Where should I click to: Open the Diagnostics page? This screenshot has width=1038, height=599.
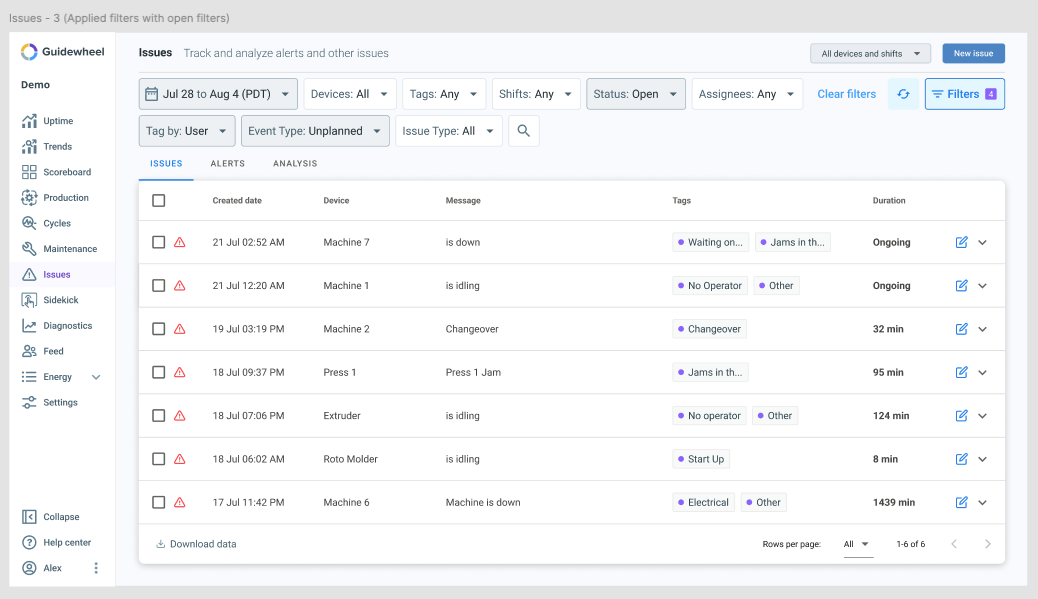[57, 326]
